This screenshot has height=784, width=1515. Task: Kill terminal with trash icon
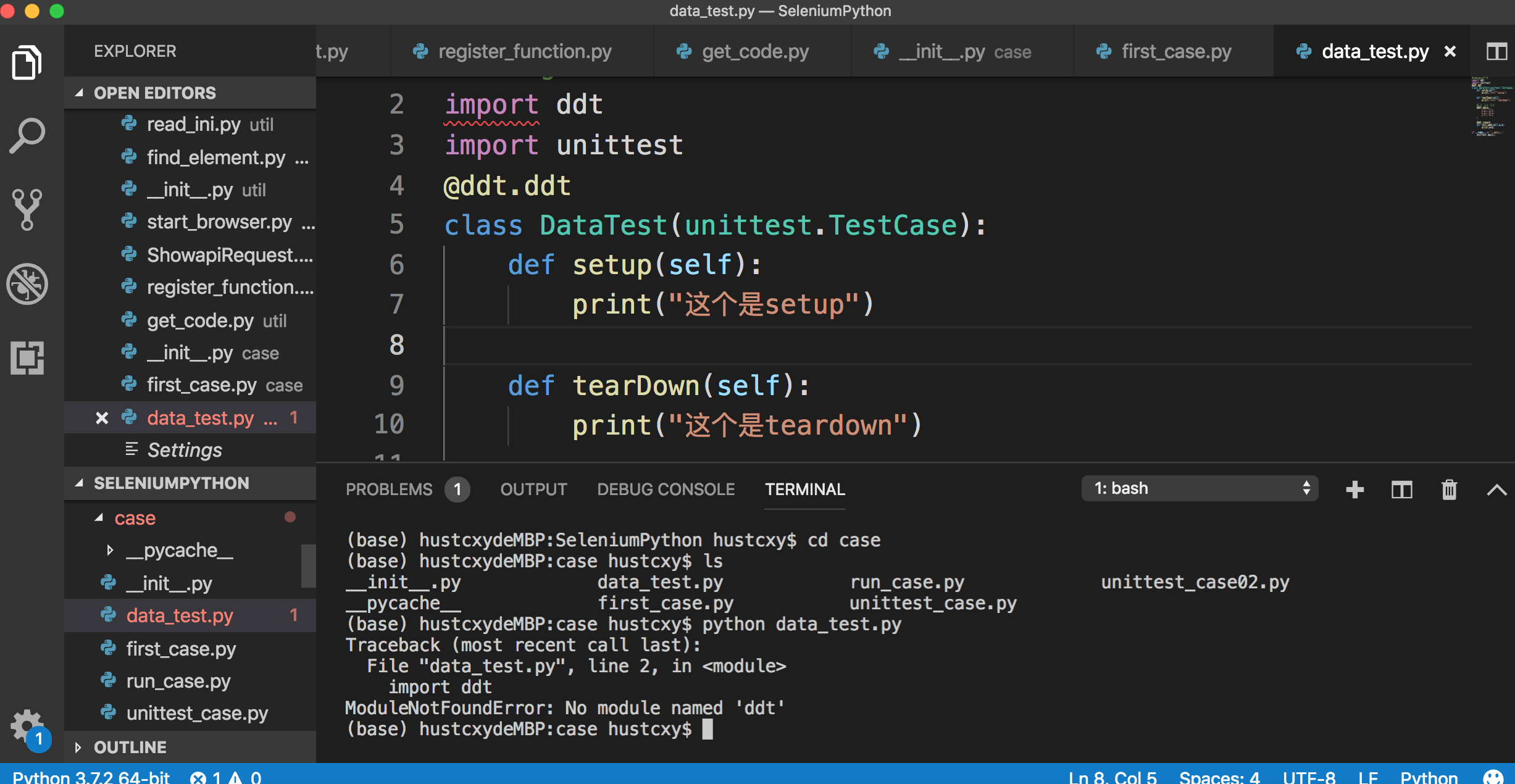pos(1449,490)
